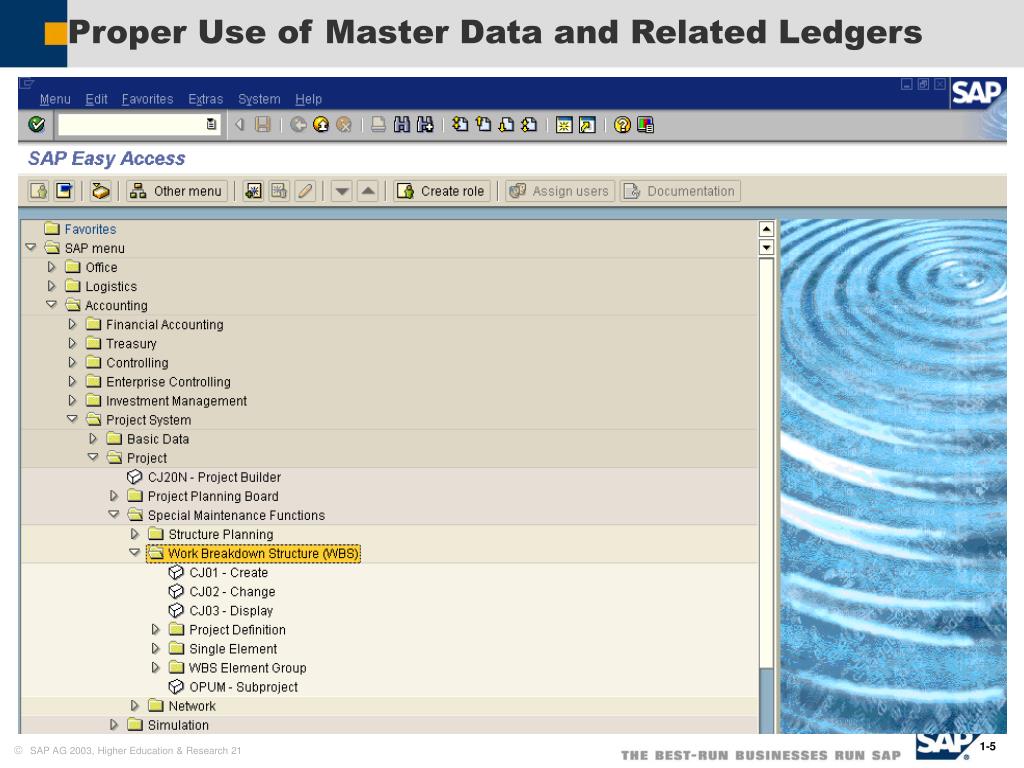1024x768 pixels.
Task: Click the Create New Session icon
Action: [x=564, y=125]
